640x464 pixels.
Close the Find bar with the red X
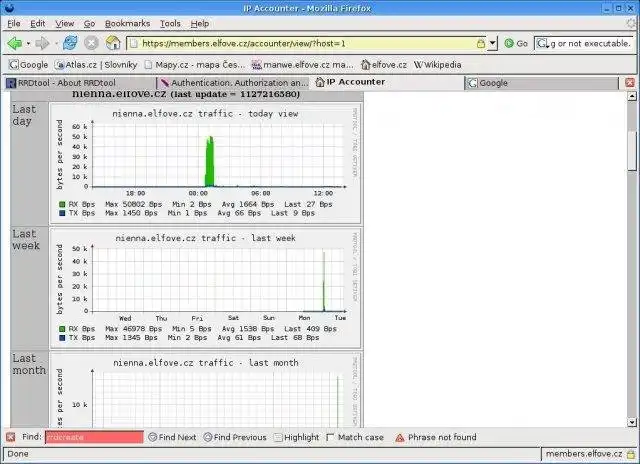tap(11, 437)
